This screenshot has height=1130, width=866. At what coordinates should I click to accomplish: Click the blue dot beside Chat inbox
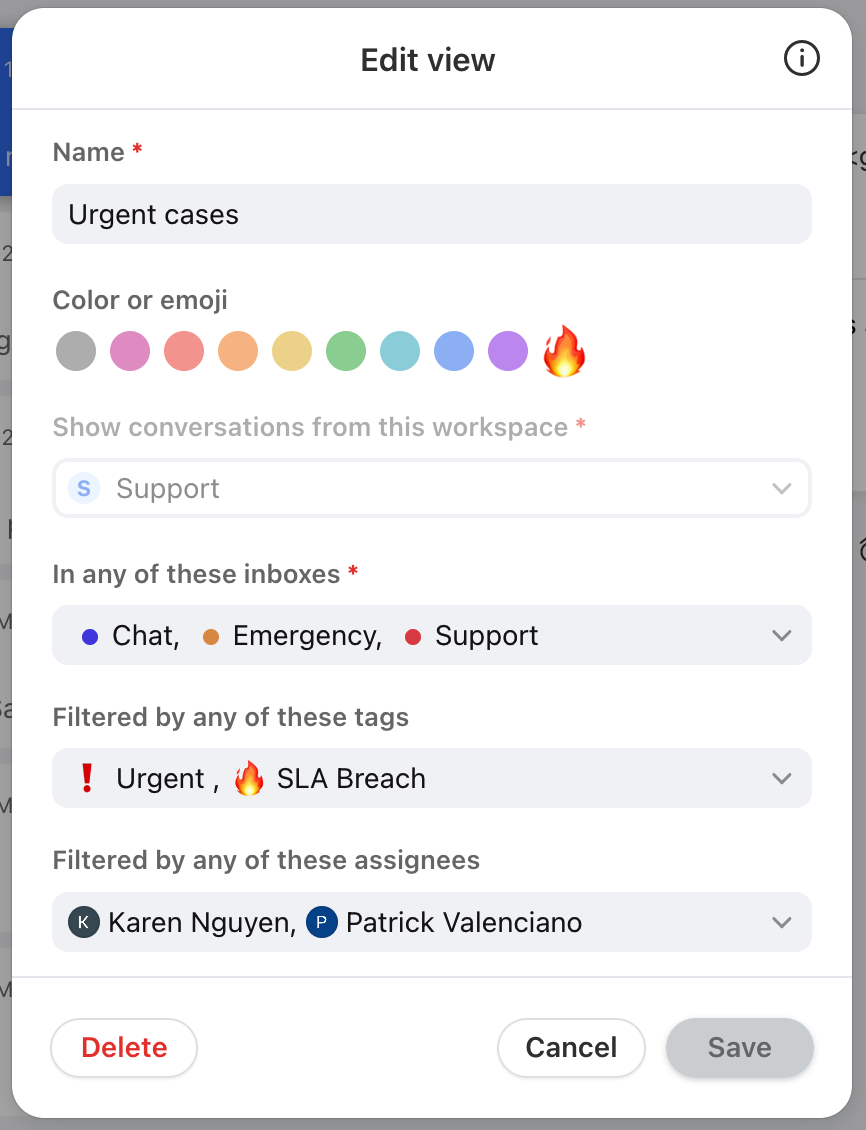(90, 636)
